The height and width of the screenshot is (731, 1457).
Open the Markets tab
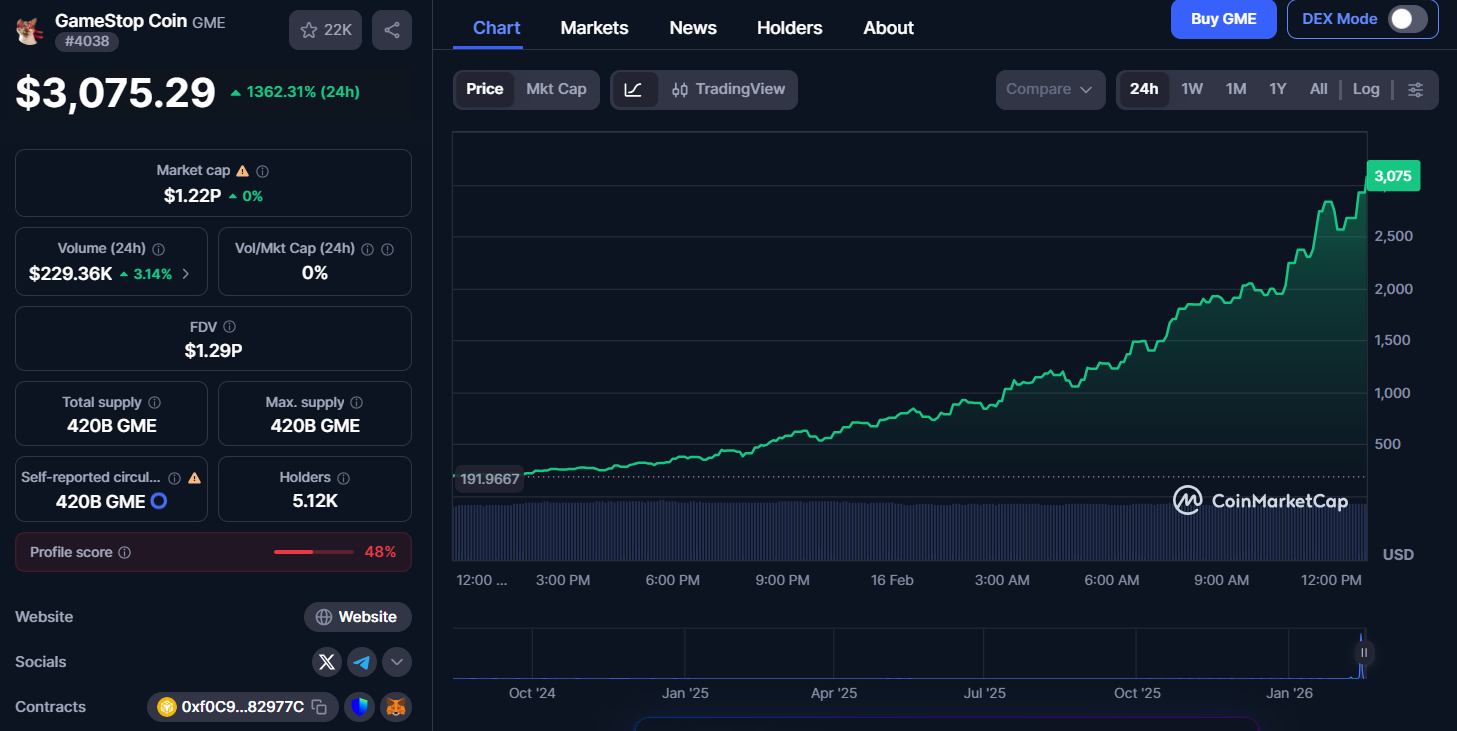[x=595, y=28]
